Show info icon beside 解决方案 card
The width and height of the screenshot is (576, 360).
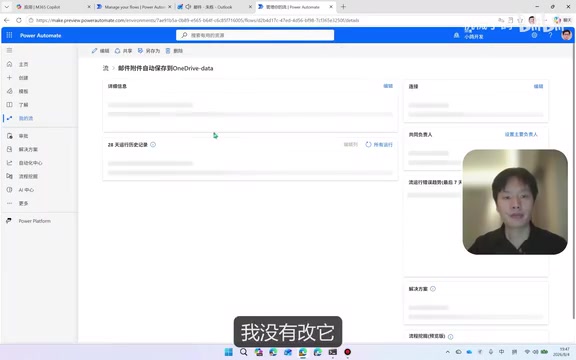click(433, 289)
